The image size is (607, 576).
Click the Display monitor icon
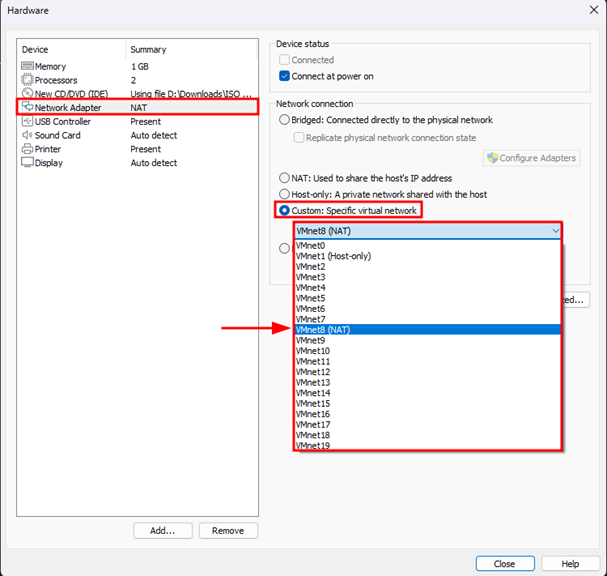pos(27,163)
